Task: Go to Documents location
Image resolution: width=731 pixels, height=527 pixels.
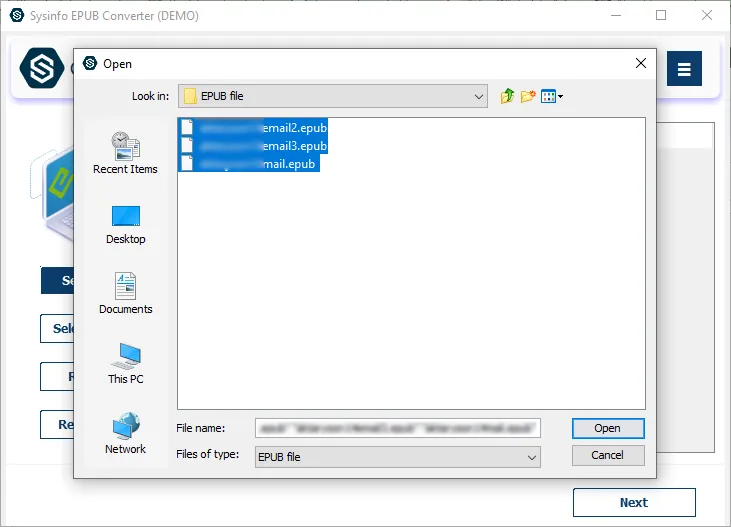Action: (125, 293)
